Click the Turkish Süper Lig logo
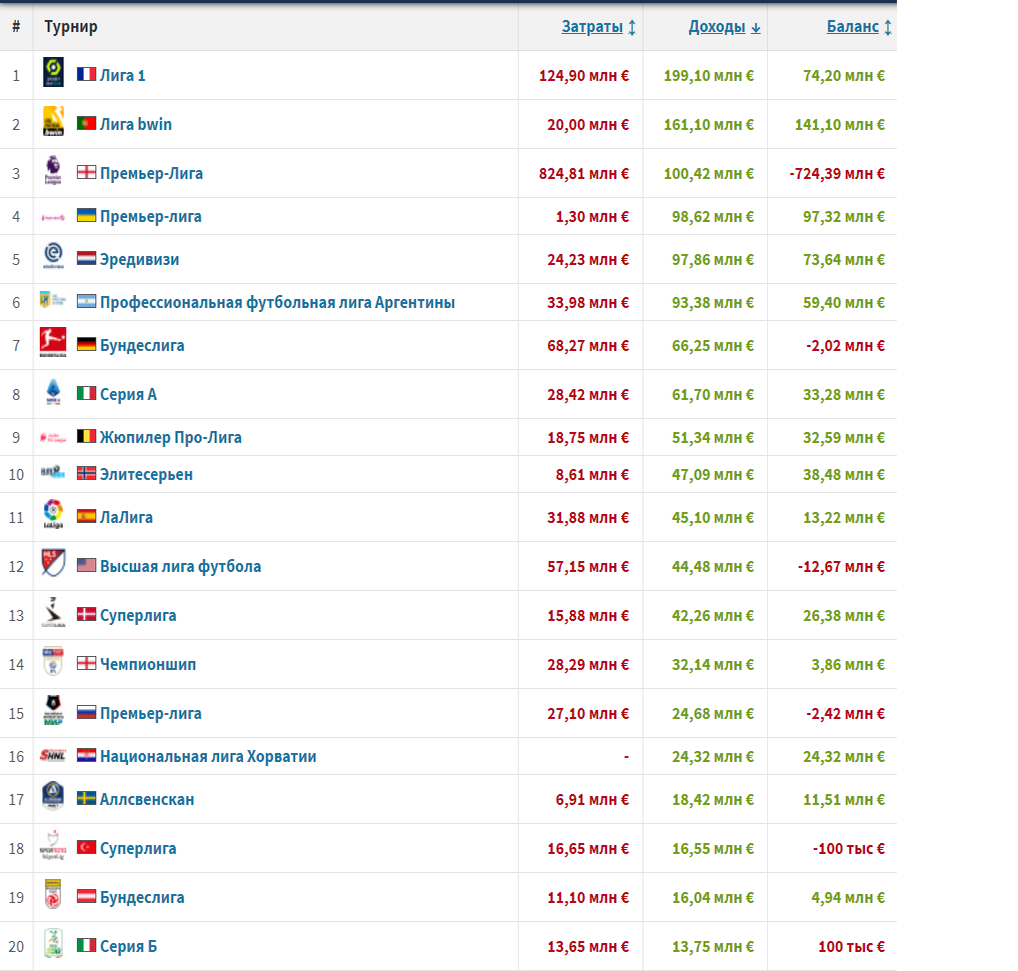The image size is (1018, 971). (53, 845)
